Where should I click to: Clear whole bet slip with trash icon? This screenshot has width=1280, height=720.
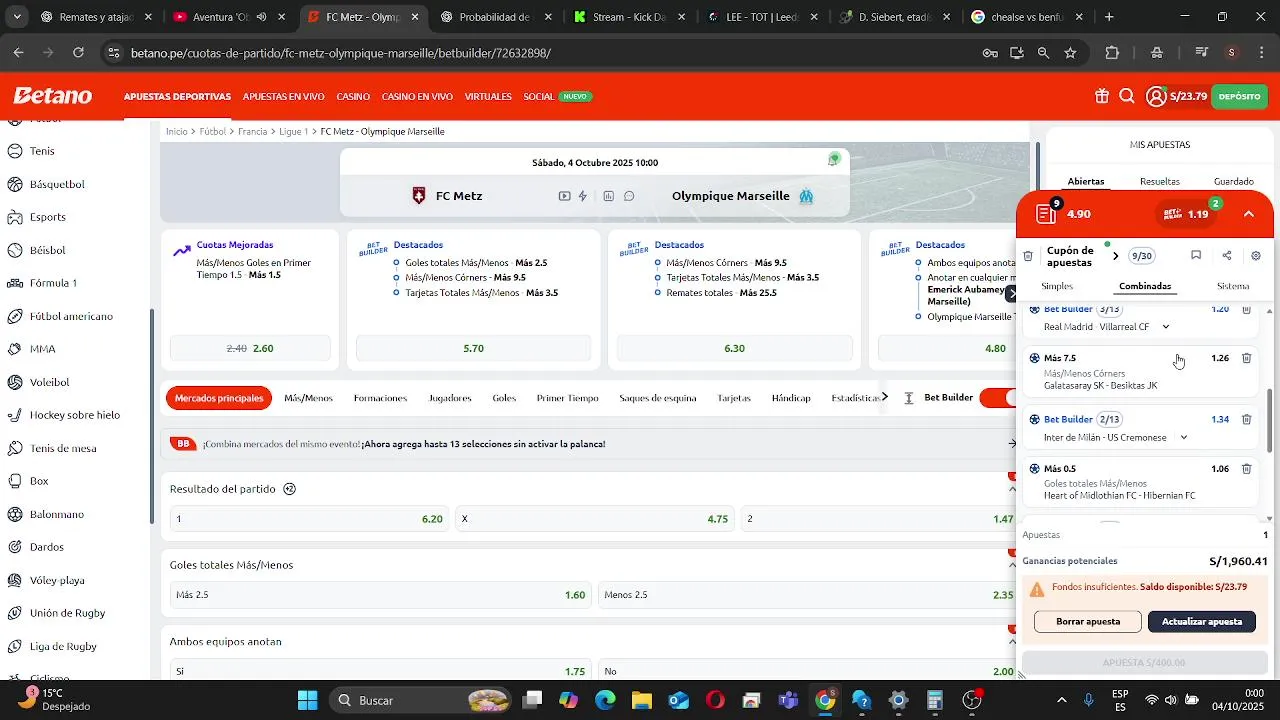1027,256
